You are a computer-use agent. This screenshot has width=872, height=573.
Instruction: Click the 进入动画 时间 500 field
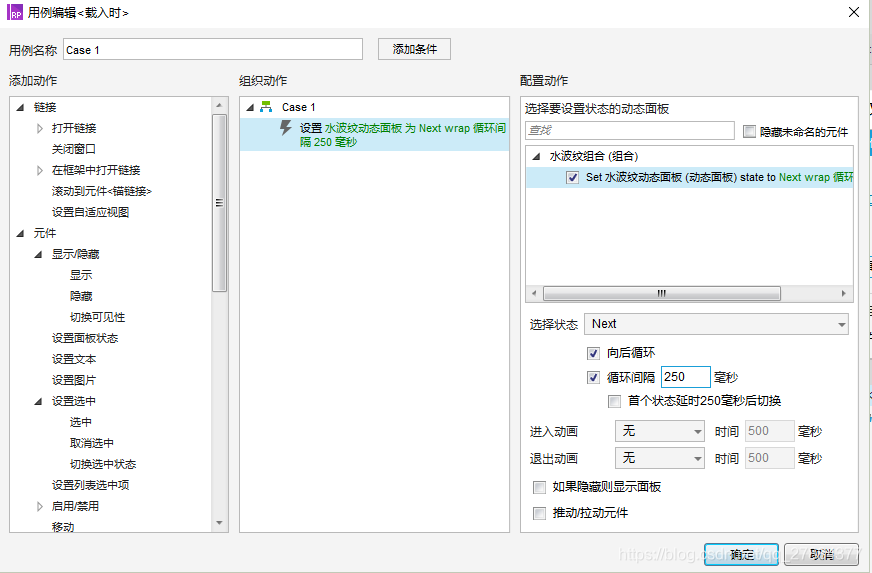point(769,431)
